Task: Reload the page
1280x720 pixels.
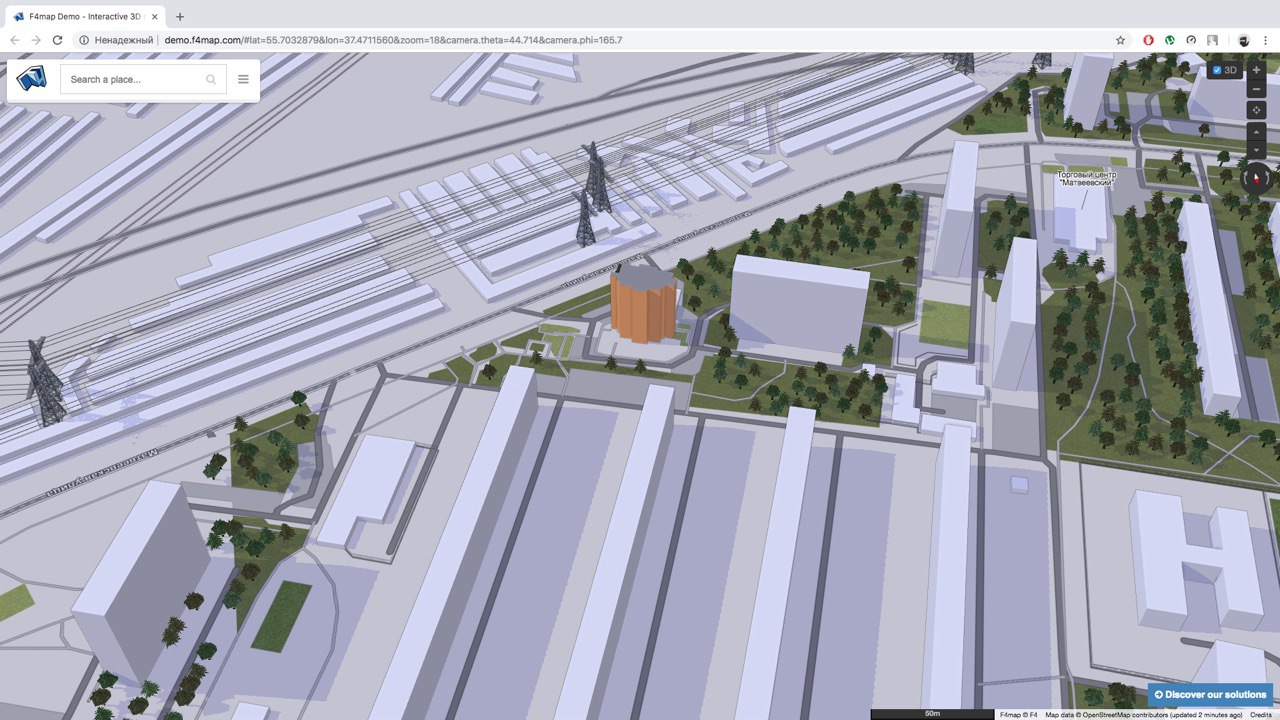Action: pos(58,40)
